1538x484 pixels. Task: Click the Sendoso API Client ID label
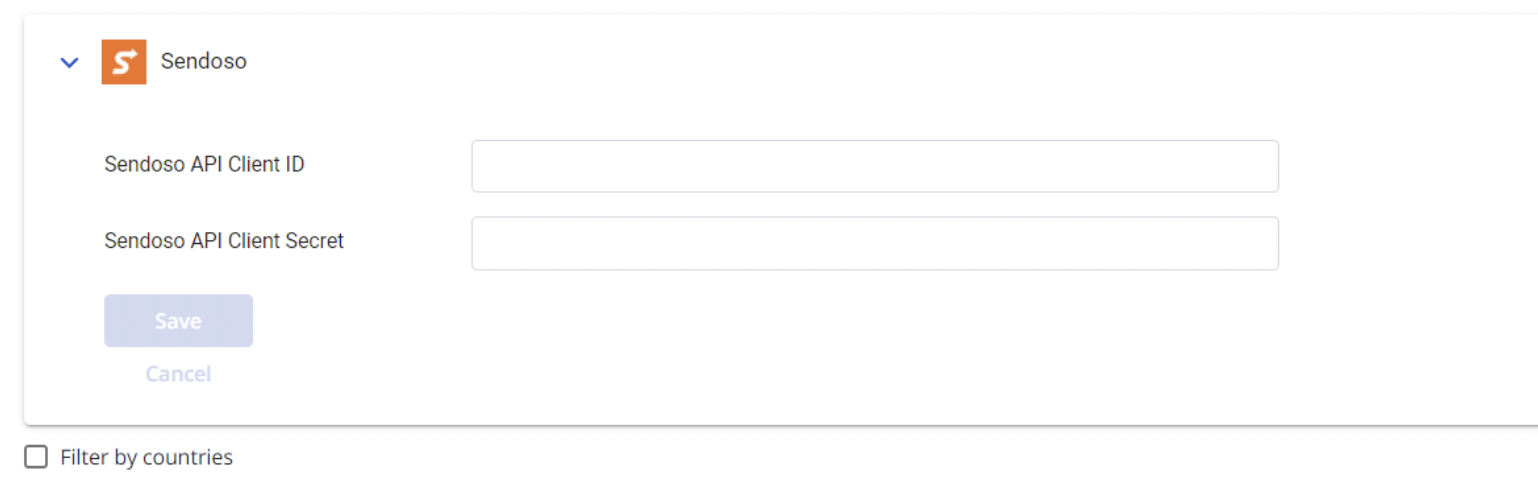point(204,165)
